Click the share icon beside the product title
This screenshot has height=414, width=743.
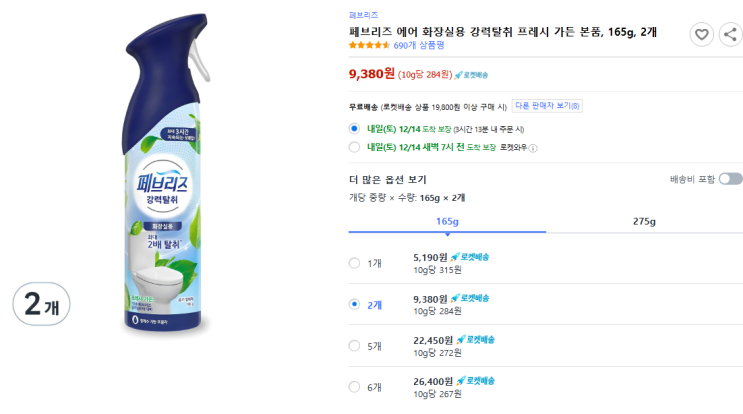[731, 35]
